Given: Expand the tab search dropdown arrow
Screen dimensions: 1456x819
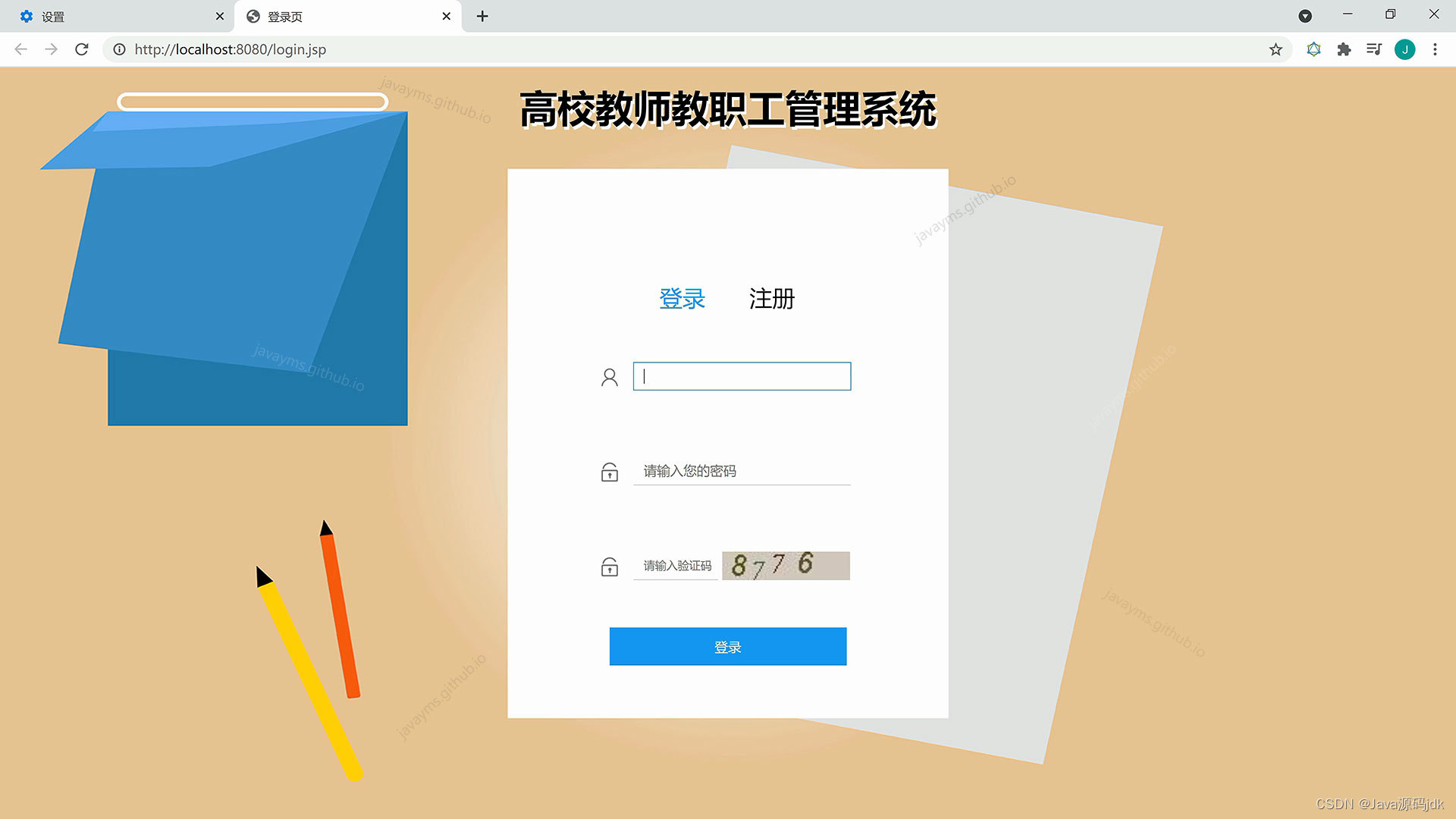Looking at the screenshot, I should click(1305, 16).
